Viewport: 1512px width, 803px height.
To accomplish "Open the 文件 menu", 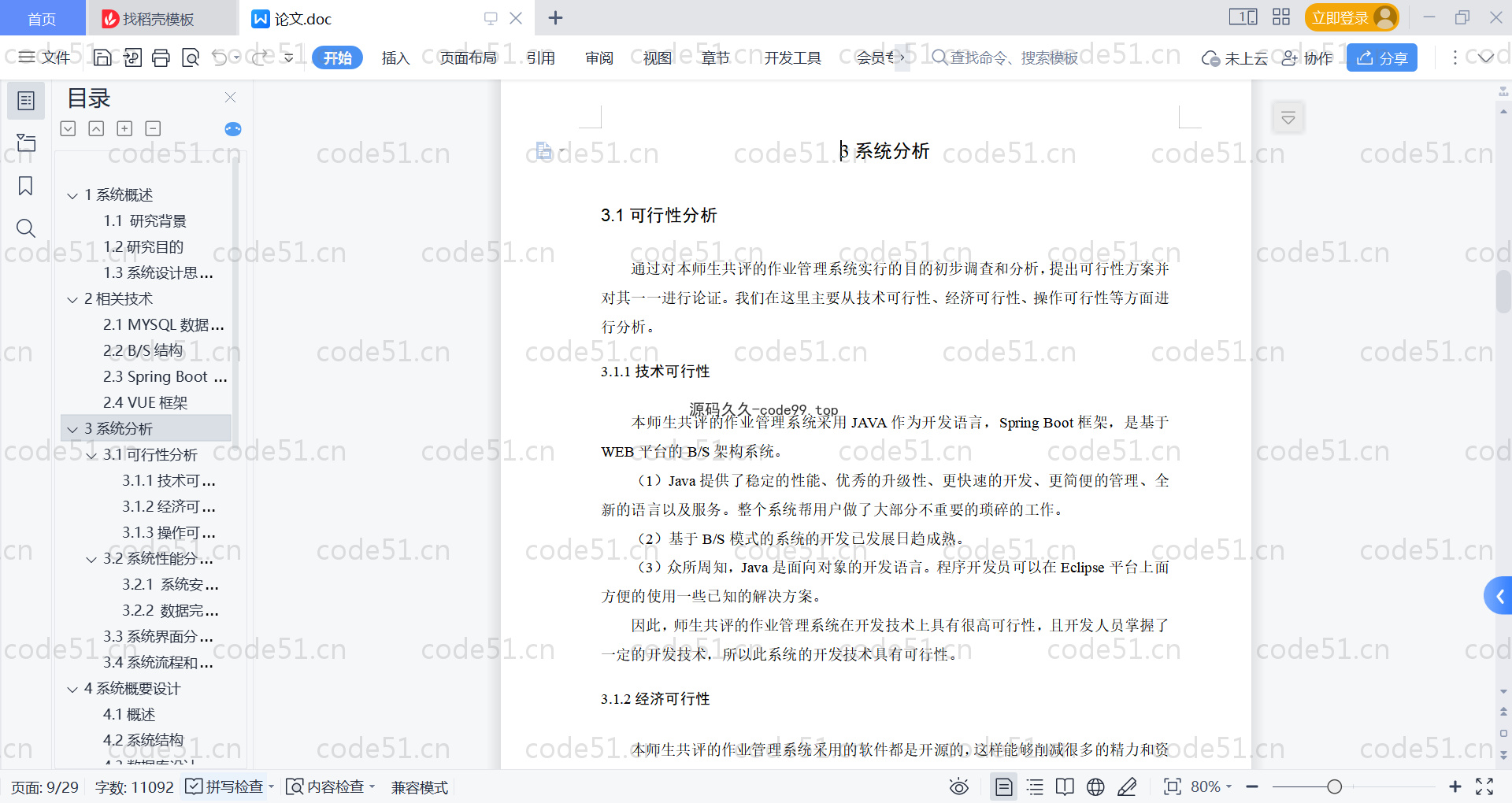I will 45,57.
